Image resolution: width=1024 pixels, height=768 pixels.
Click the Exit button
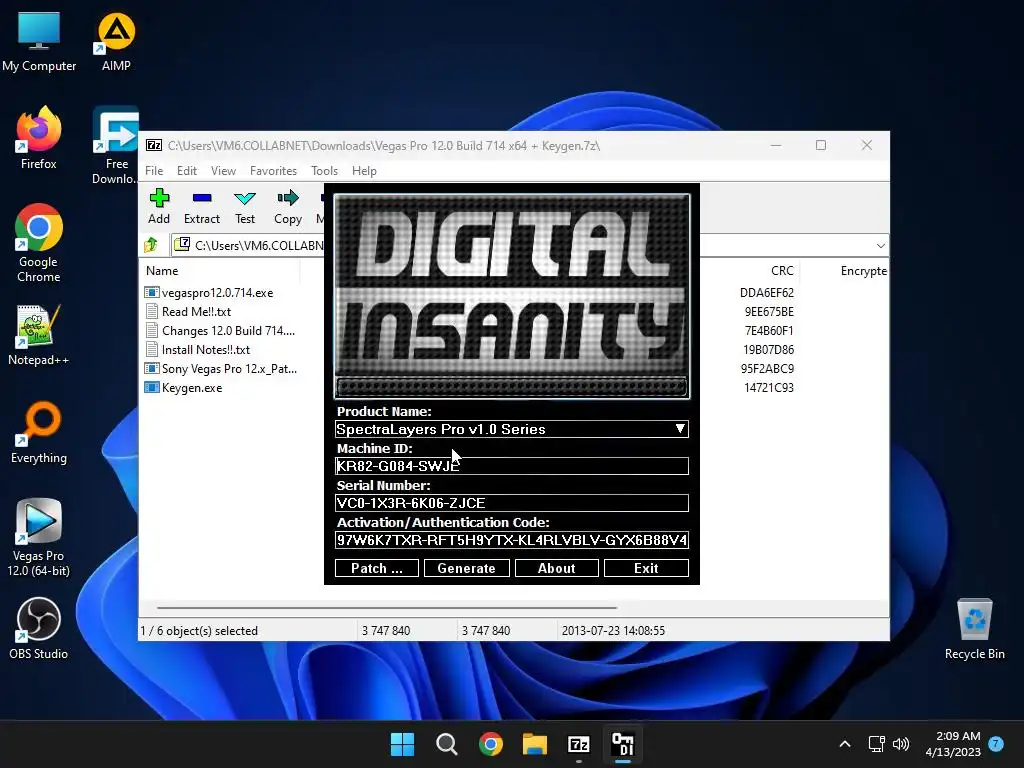[x=646, y=568]
